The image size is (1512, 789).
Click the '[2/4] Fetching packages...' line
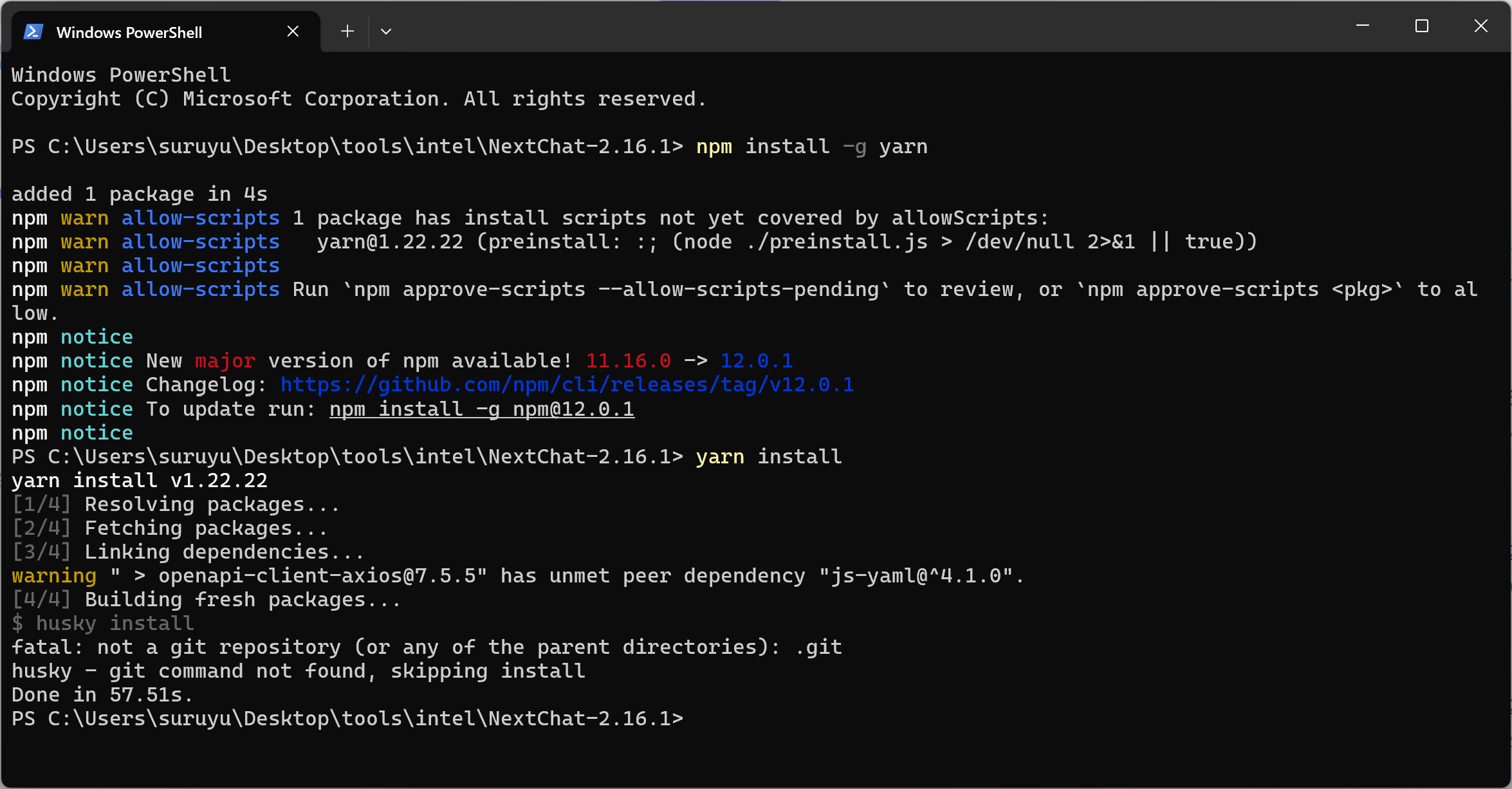click(170, 528)
